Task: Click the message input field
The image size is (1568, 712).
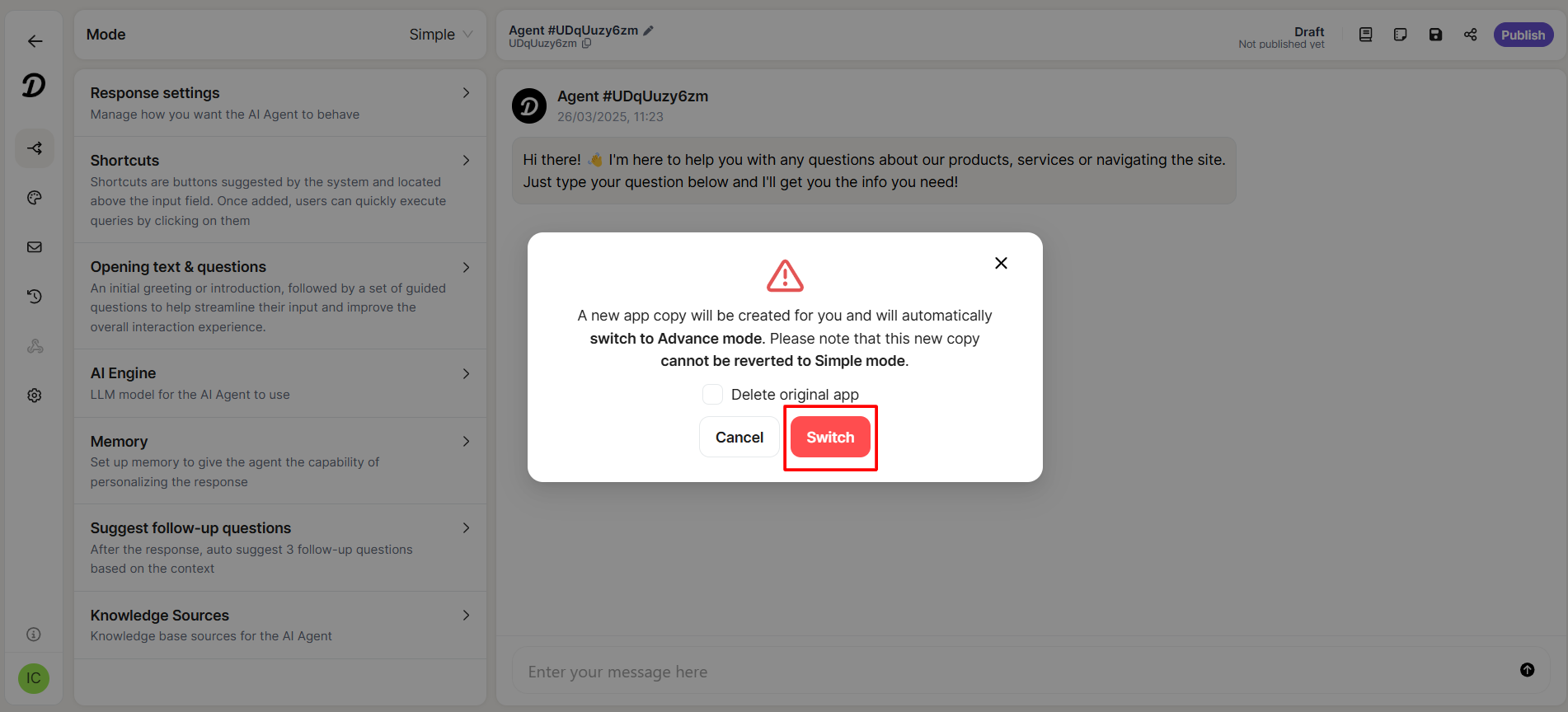Action: coord(1014,672)
